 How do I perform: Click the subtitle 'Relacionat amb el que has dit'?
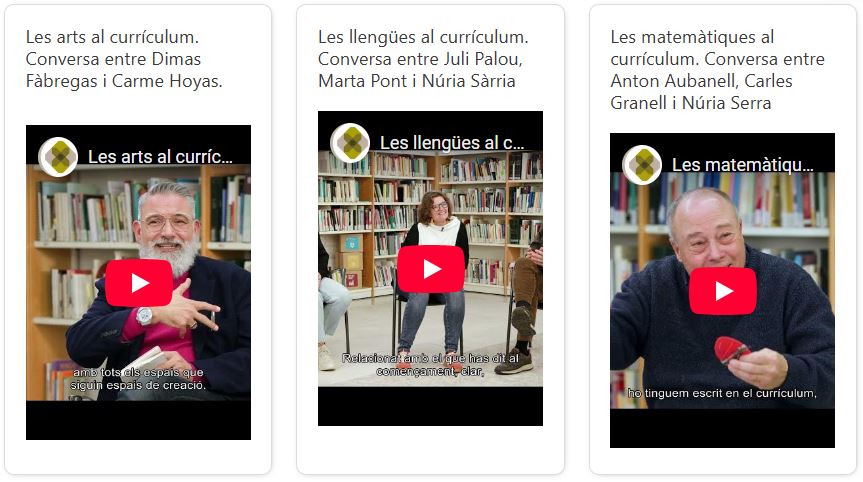tap(430, 365)
